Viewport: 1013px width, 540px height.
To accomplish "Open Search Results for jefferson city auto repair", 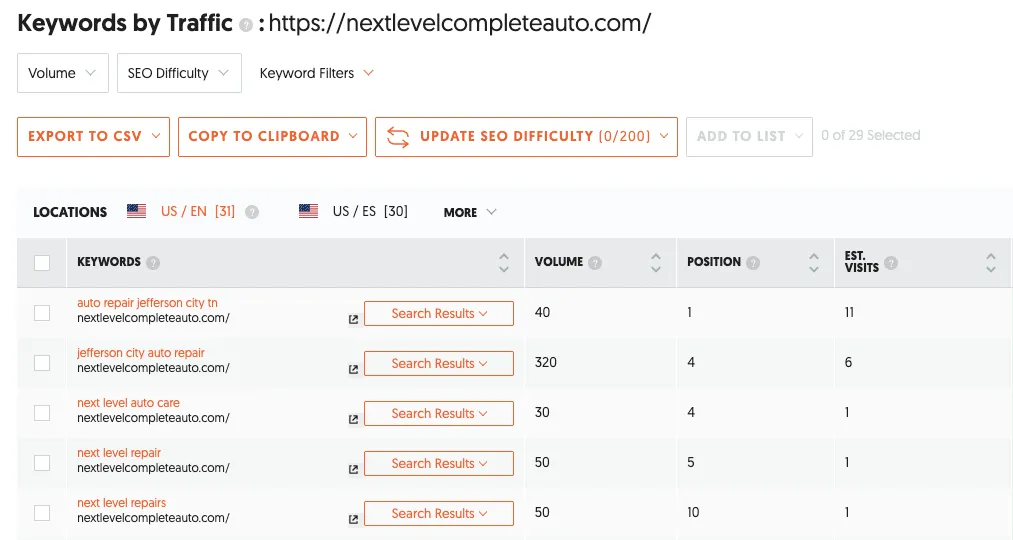I will tap(438, 363).
